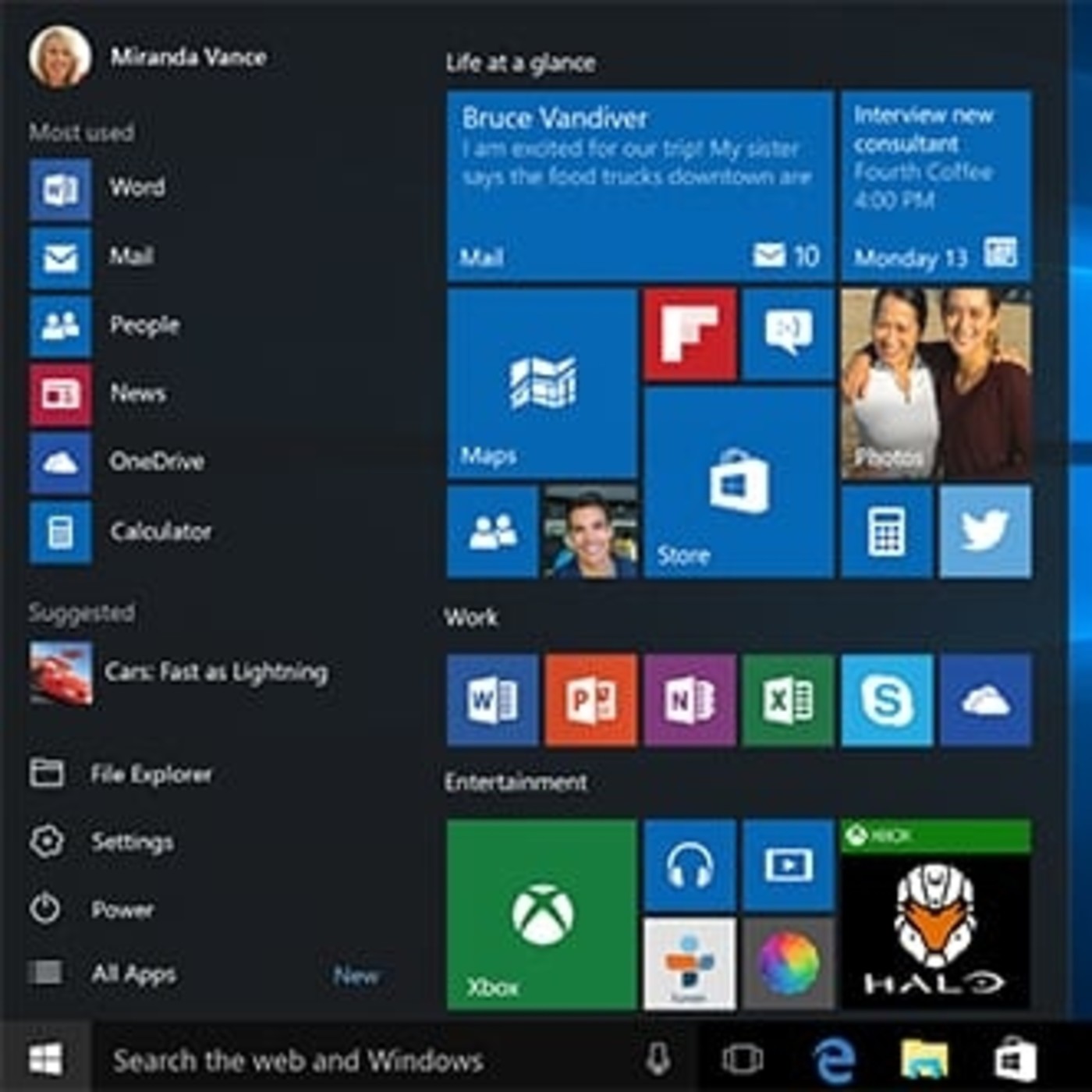The height and width of the screenshot is (1092, 1092).
Task: Open the Halo Xbox game tile
Action: 936,914
